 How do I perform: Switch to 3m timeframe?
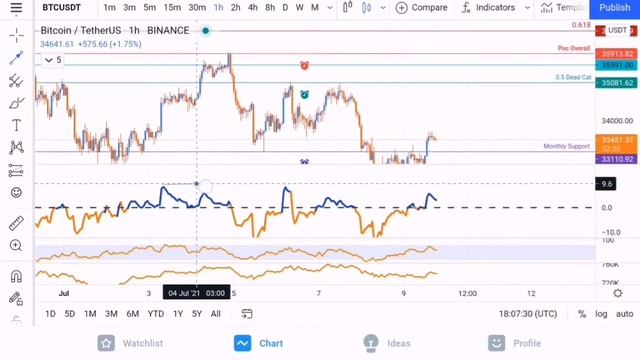click(x=129, y=7)
